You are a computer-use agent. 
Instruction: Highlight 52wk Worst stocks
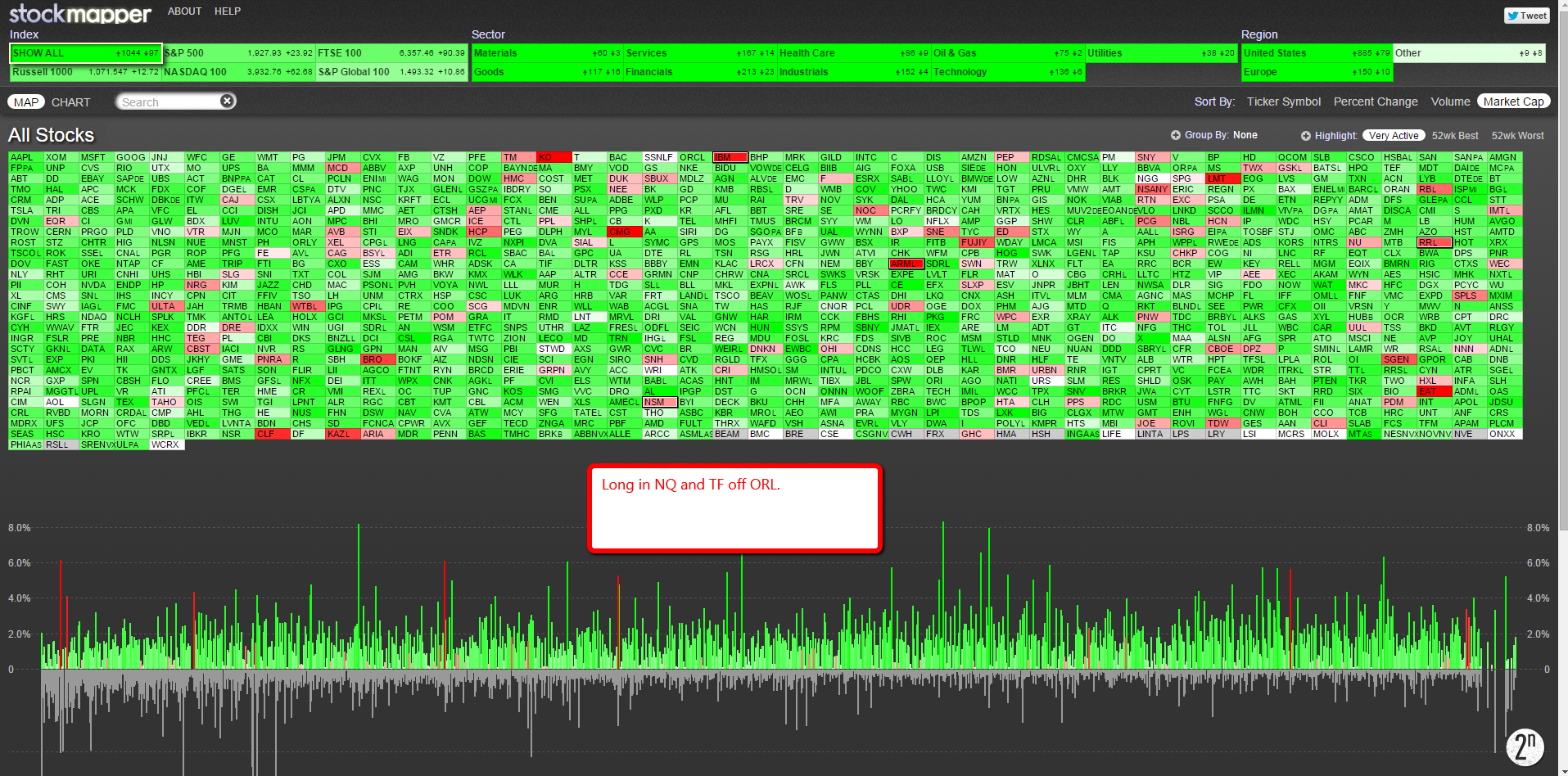(x=1517, y=136)
